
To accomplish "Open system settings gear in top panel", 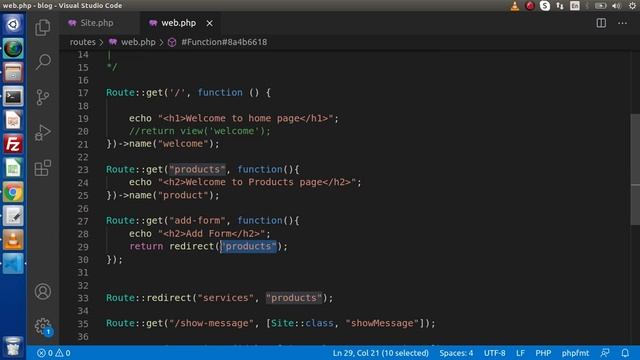I will point(632,6).
